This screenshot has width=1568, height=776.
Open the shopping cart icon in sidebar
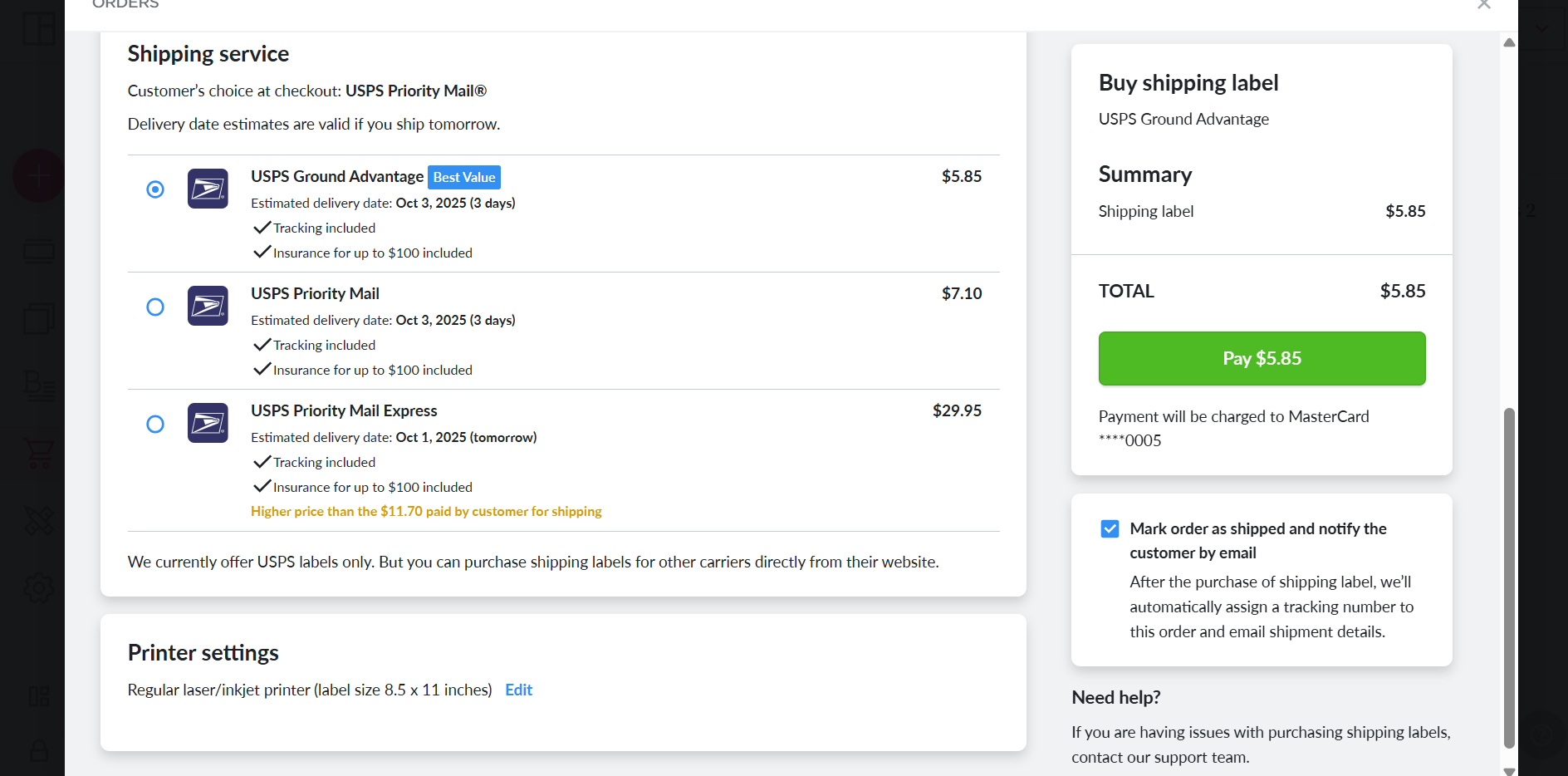click(x=39, y=453)
